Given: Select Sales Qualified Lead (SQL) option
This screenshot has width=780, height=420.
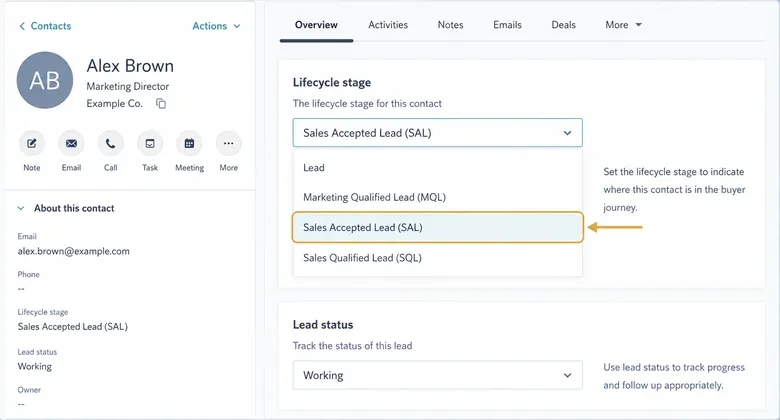Looking at the screenshot, I should [x=437, y=258].
